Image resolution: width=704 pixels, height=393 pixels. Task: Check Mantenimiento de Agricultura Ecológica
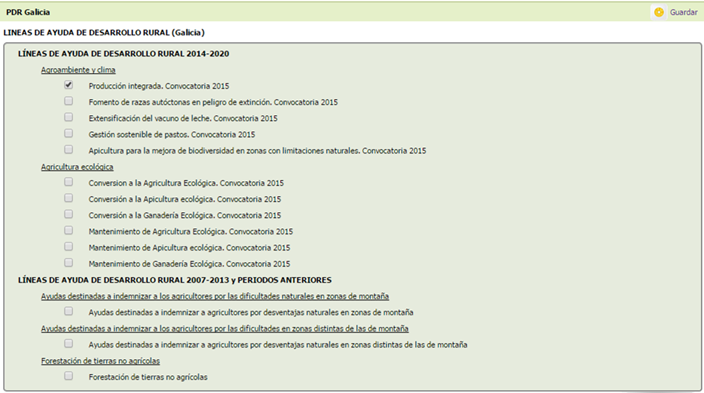coord(68,230)
